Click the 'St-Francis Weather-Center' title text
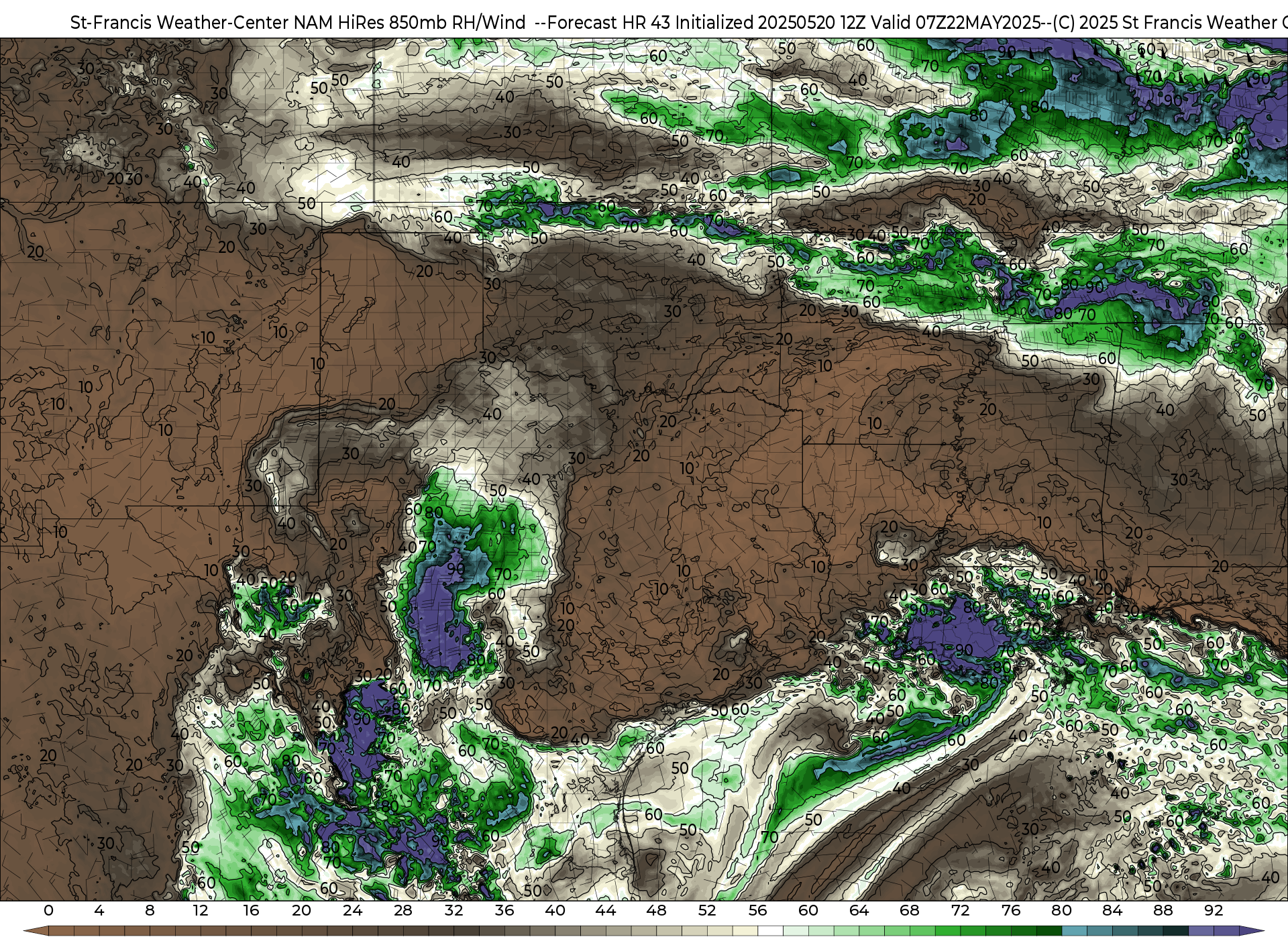The width and height of the screenshot is (1288, 939). click(180, 23)
